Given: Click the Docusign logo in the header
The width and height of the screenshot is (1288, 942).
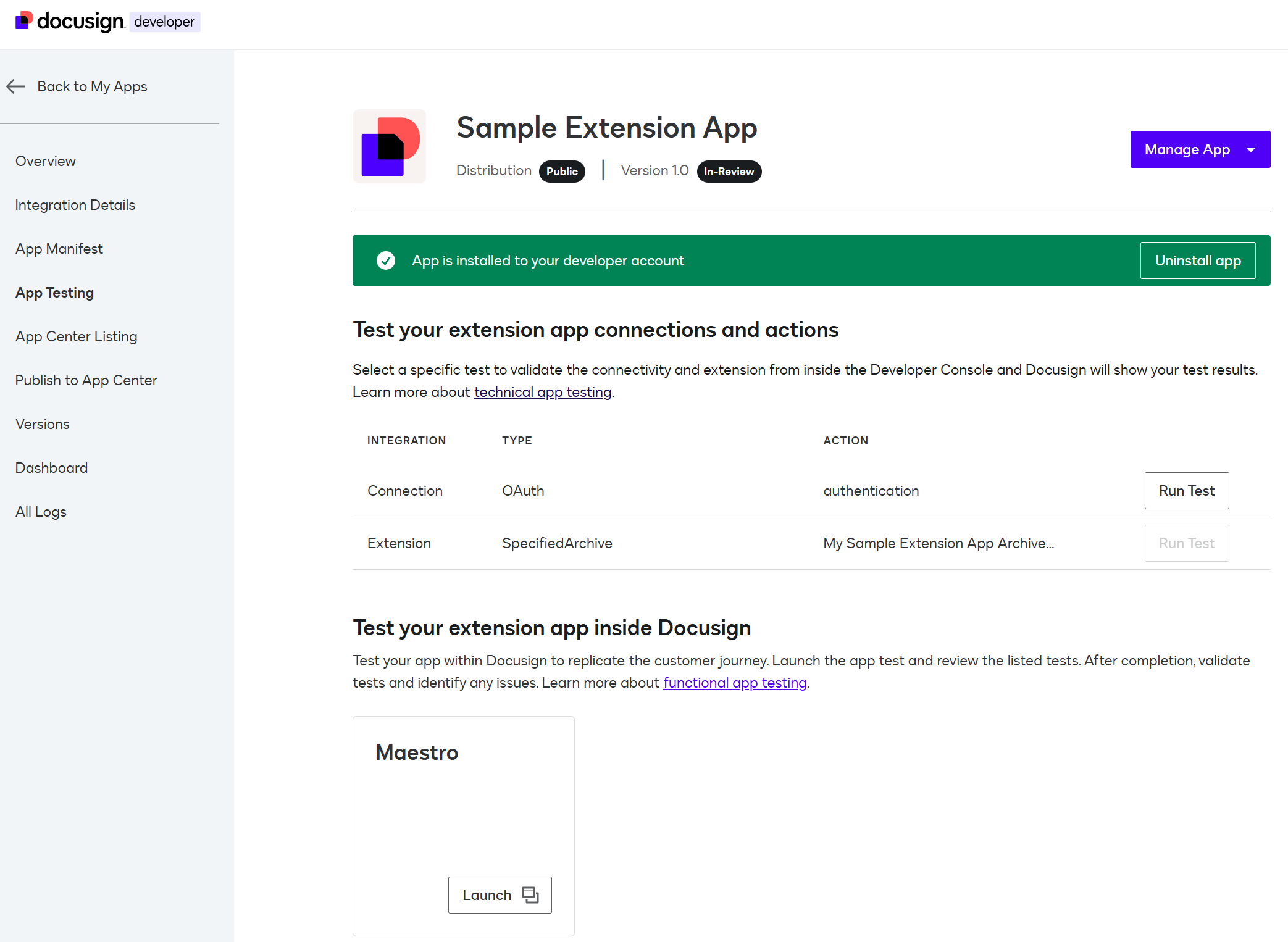Looking at the screenshot, I should [69, 21].
